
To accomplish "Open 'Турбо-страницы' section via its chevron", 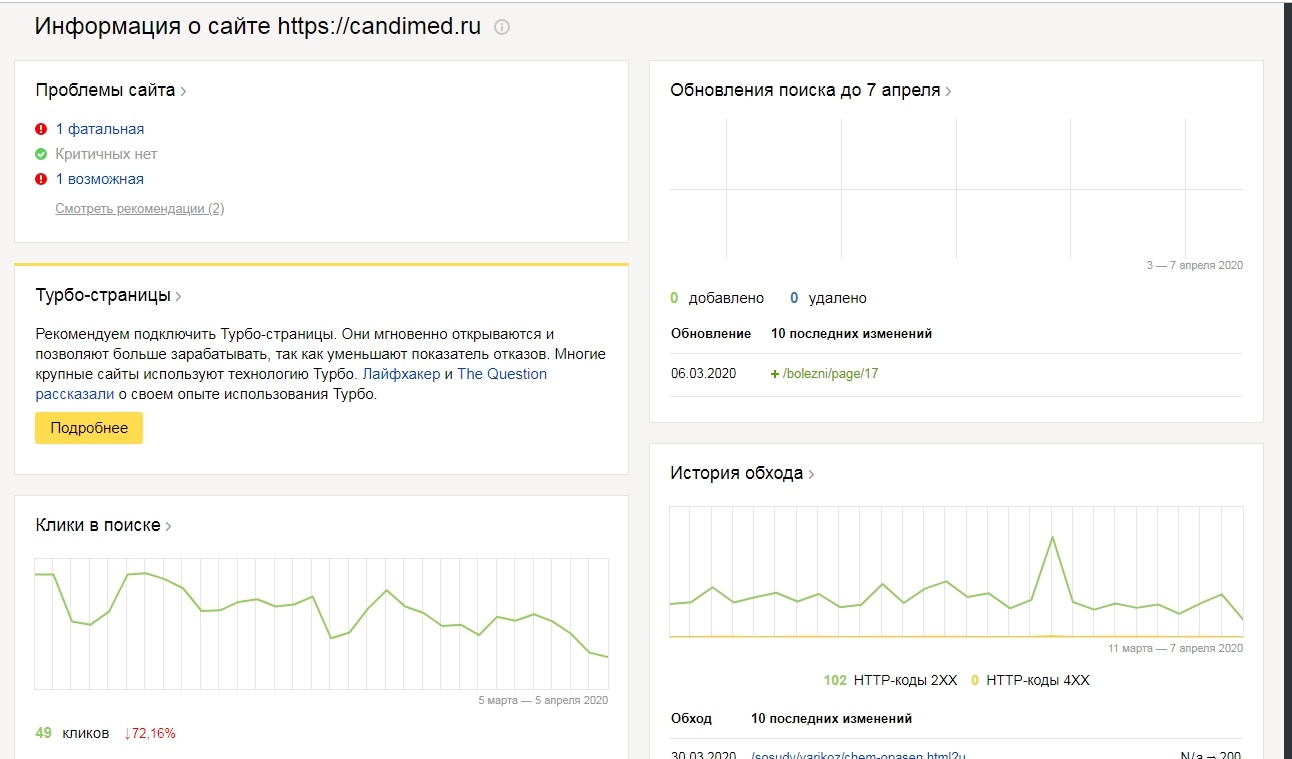I will (x=179, y=297).
